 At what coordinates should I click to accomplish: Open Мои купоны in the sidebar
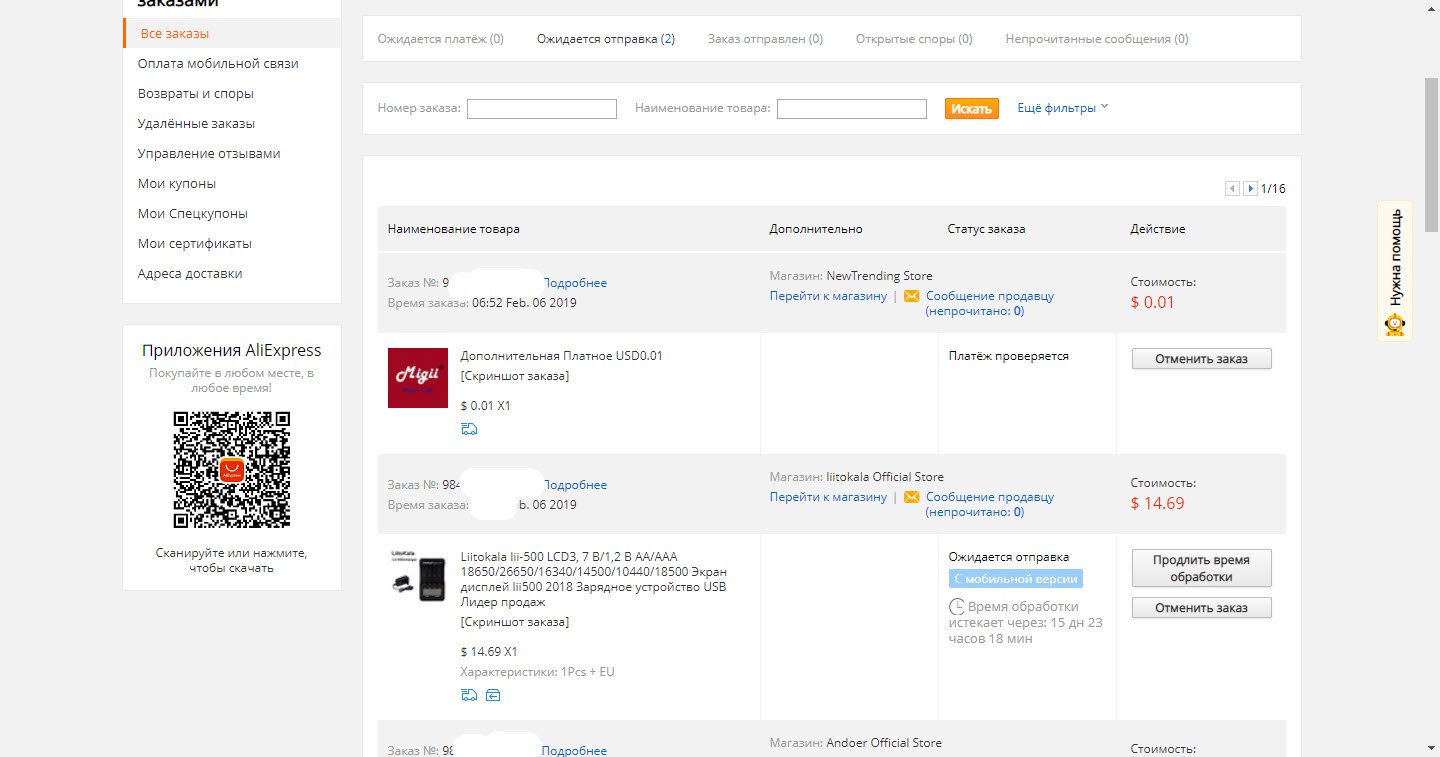177,184
